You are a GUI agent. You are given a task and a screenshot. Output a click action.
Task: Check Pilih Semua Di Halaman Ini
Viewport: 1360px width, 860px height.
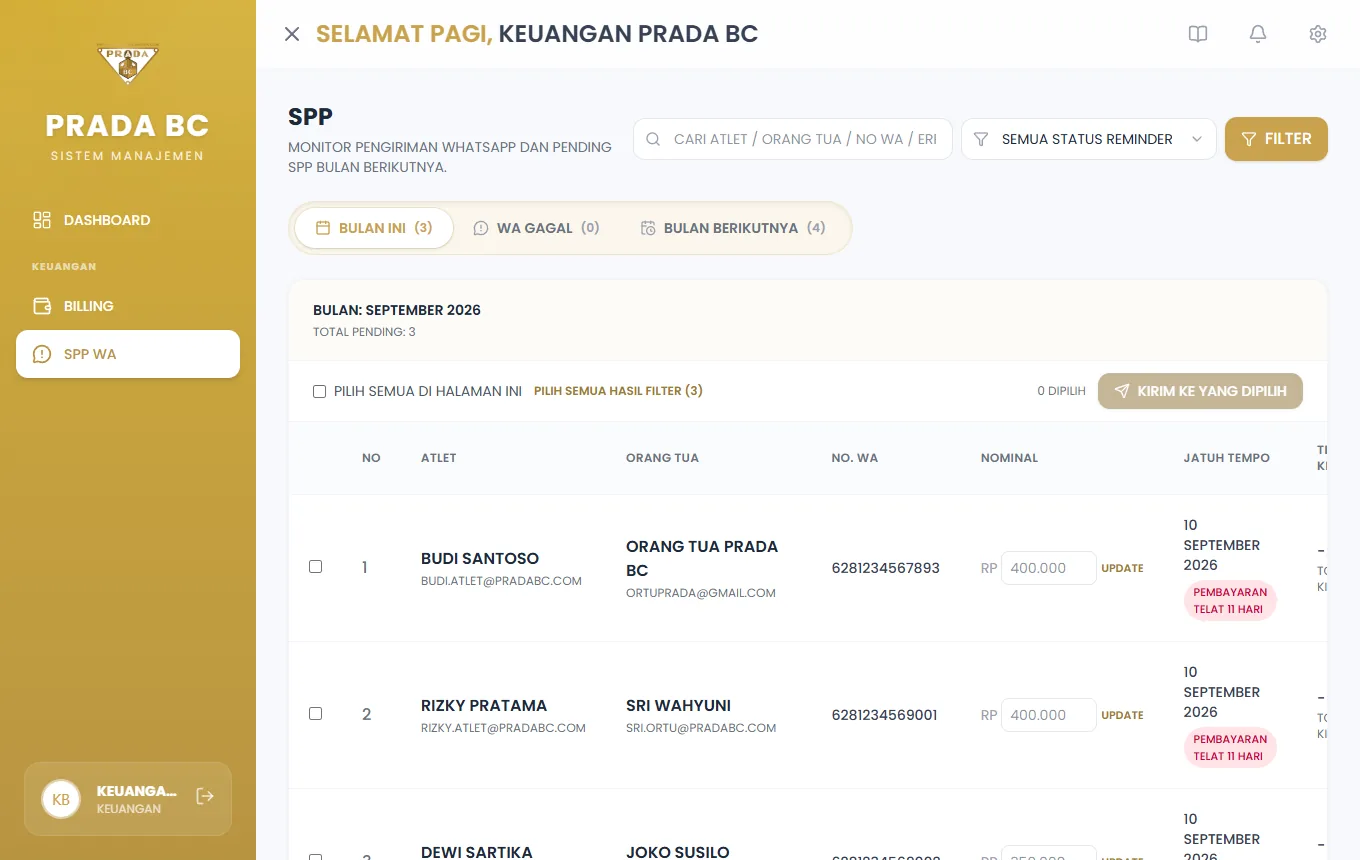320,391
